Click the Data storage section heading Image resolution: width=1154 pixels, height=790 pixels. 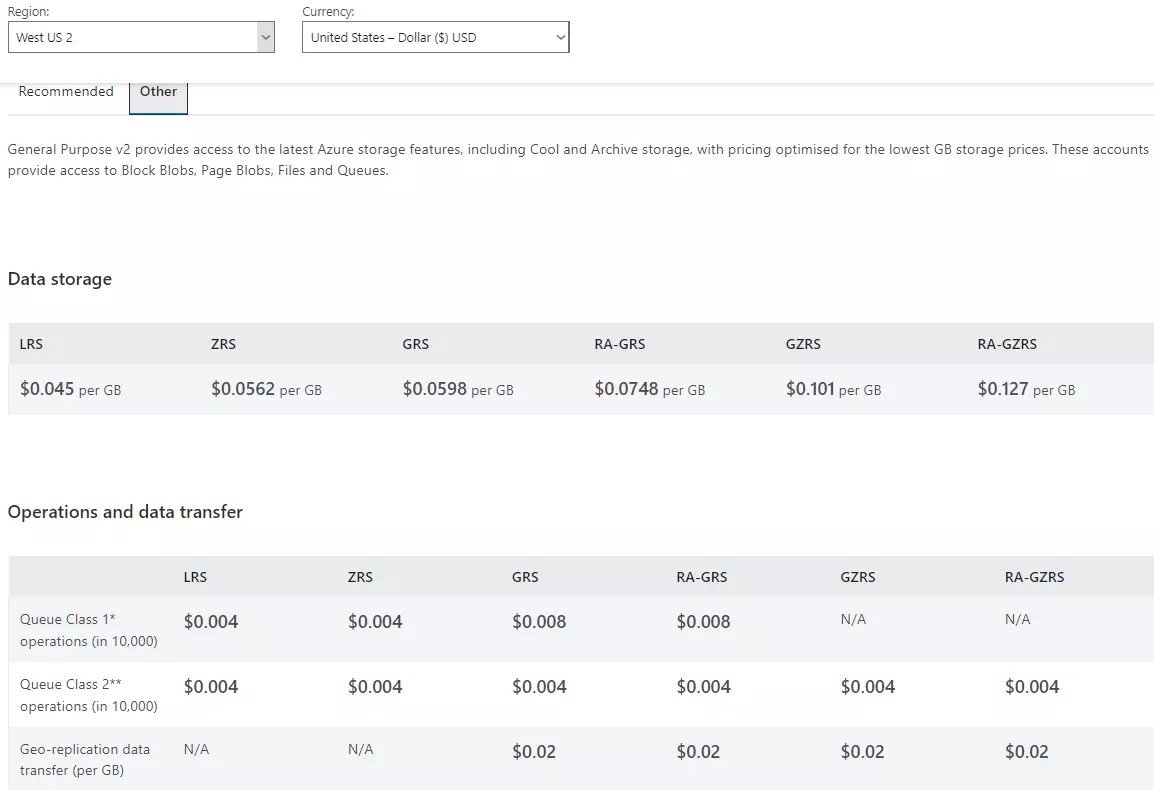(x=59, y=279)
